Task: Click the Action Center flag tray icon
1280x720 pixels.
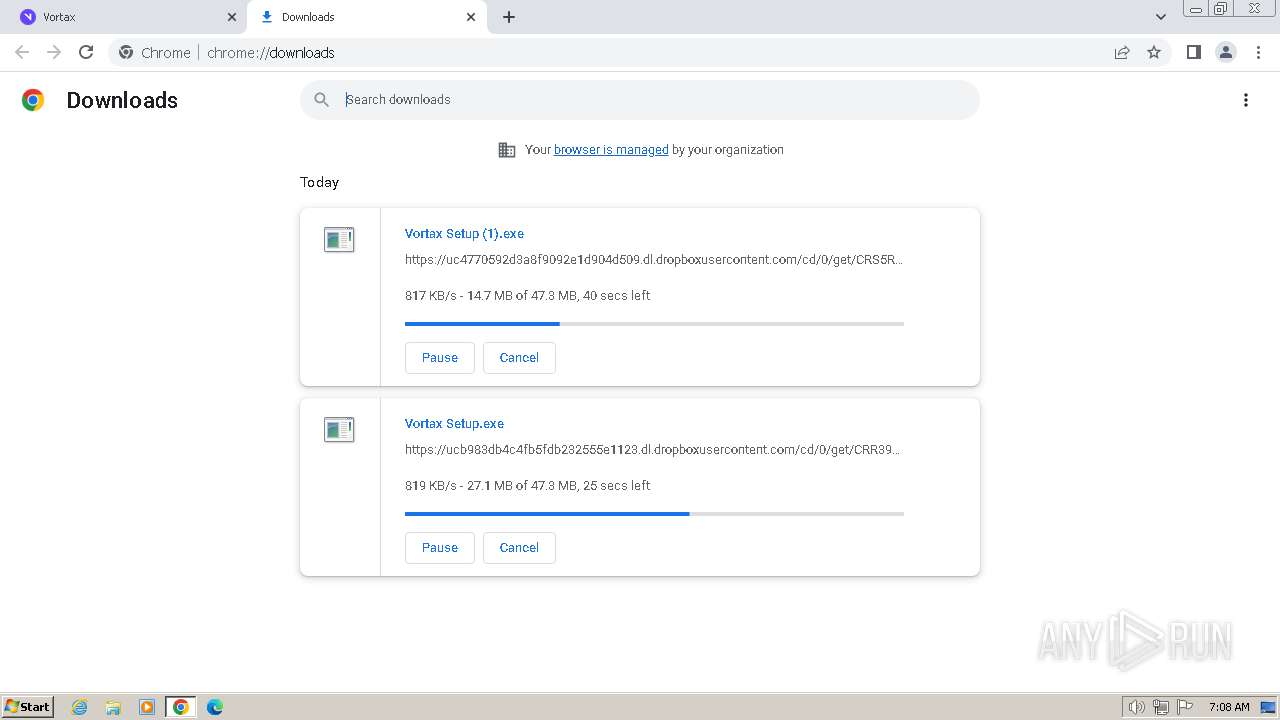Action: (x=1185, y=707)
